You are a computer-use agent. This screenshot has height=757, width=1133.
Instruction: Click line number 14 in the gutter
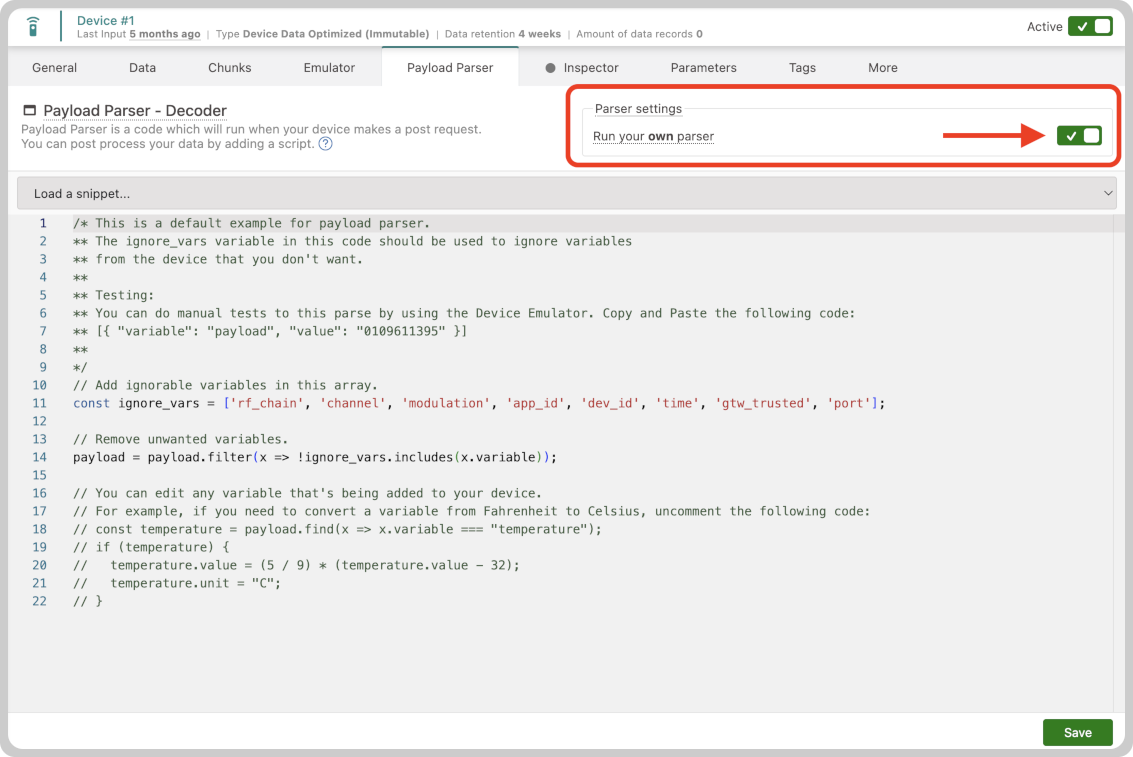pos(39,457)
